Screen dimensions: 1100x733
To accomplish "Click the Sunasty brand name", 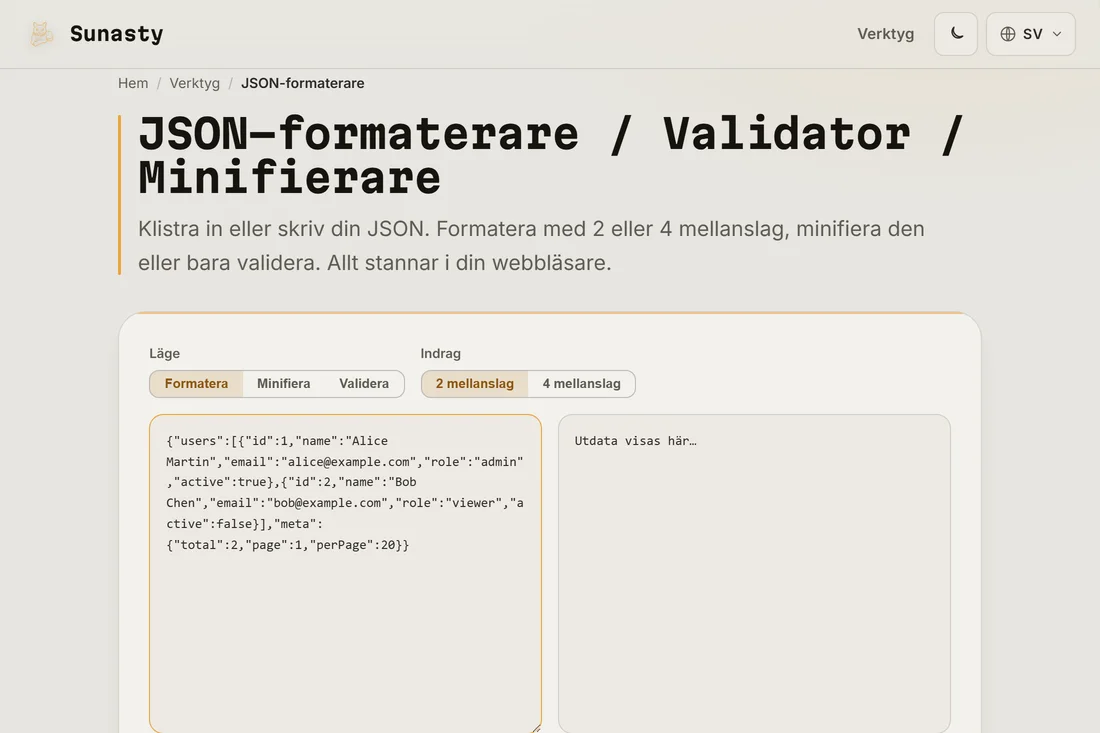I will coord(116,34).
